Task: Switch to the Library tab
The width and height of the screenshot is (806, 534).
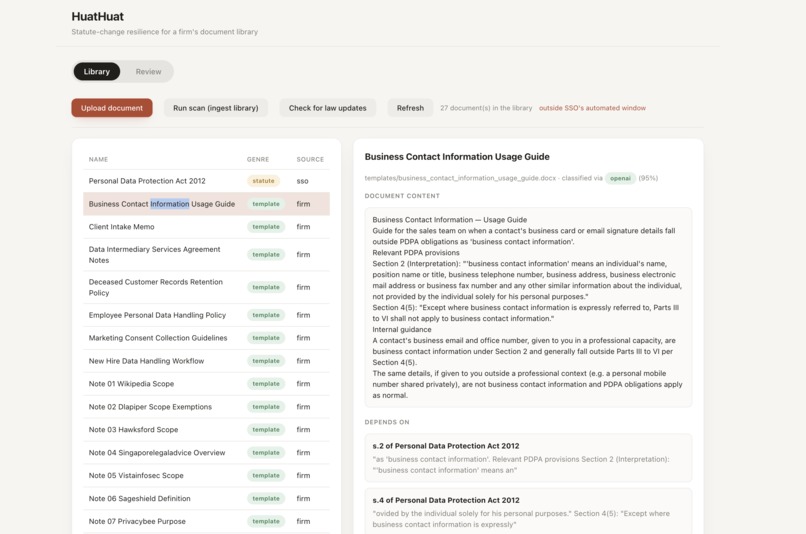Action: tap(97, 71)
